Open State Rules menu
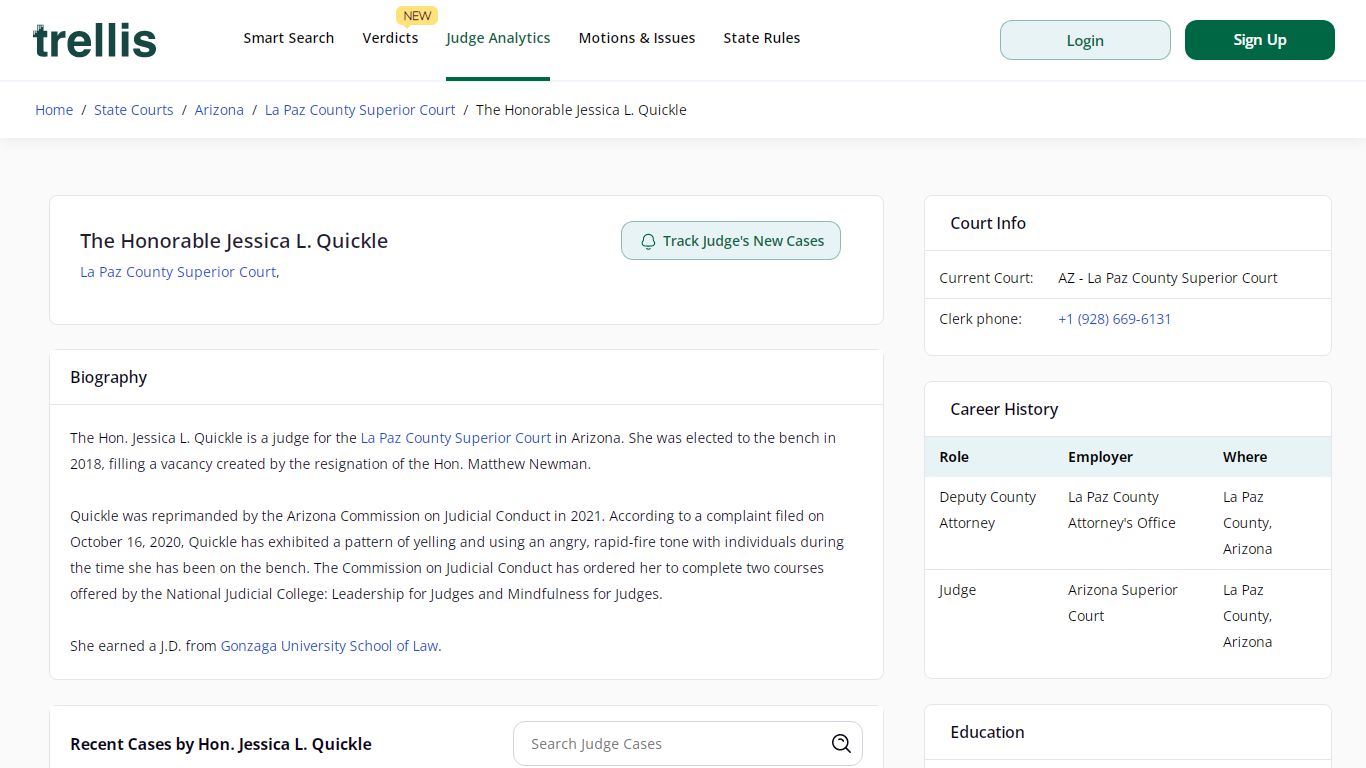Viewport: 1366px width, 768px height. (x=762, y=38)
